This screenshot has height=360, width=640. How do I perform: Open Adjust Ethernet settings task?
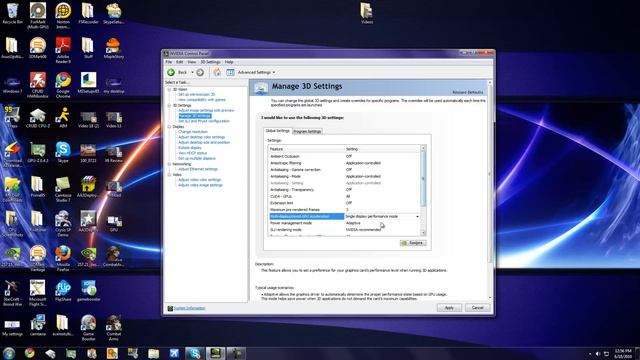198,169
